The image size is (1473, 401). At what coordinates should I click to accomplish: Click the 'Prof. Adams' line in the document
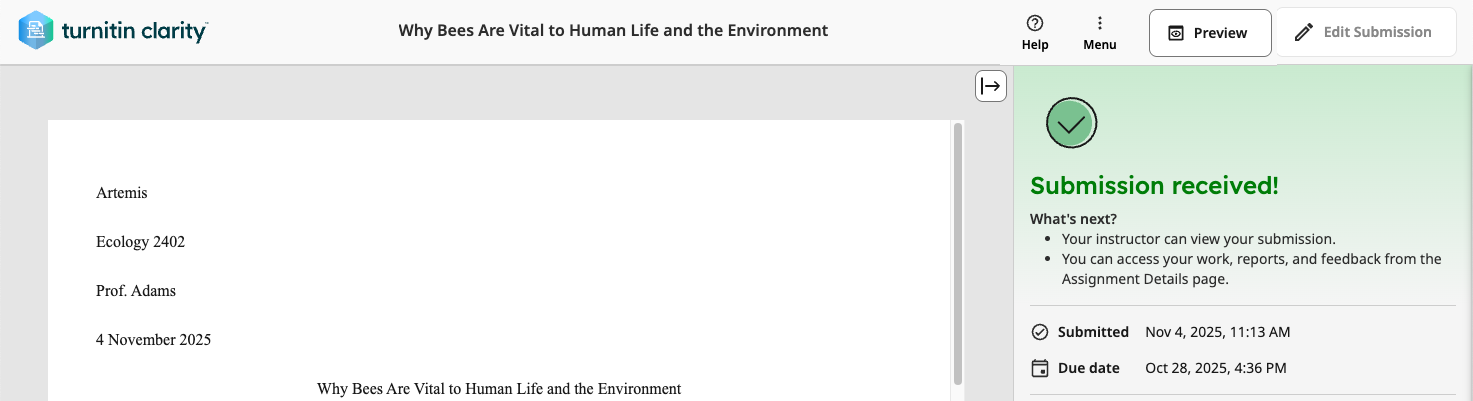[136, 291]
